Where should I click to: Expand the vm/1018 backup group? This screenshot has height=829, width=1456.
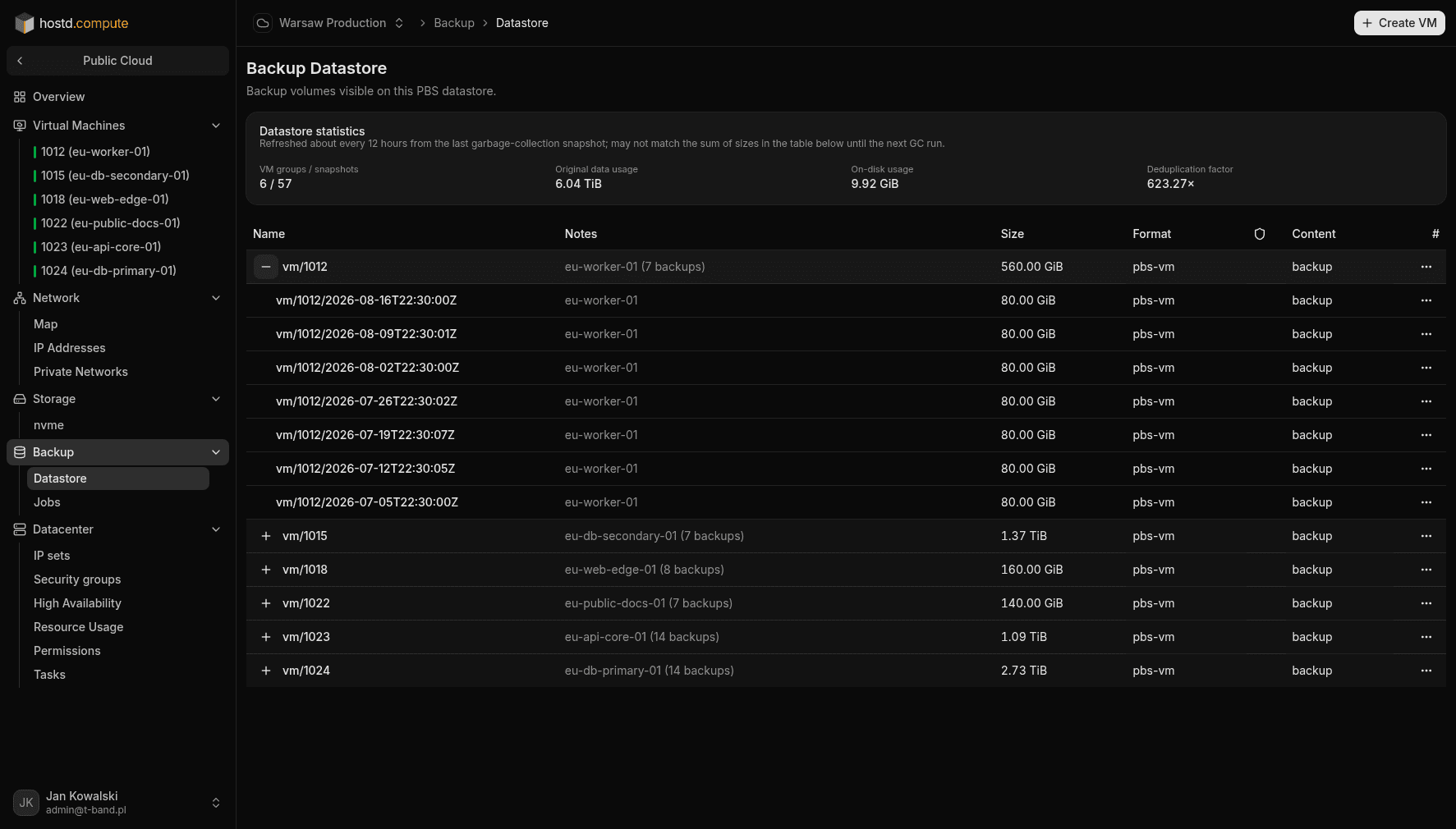point(266,570)
